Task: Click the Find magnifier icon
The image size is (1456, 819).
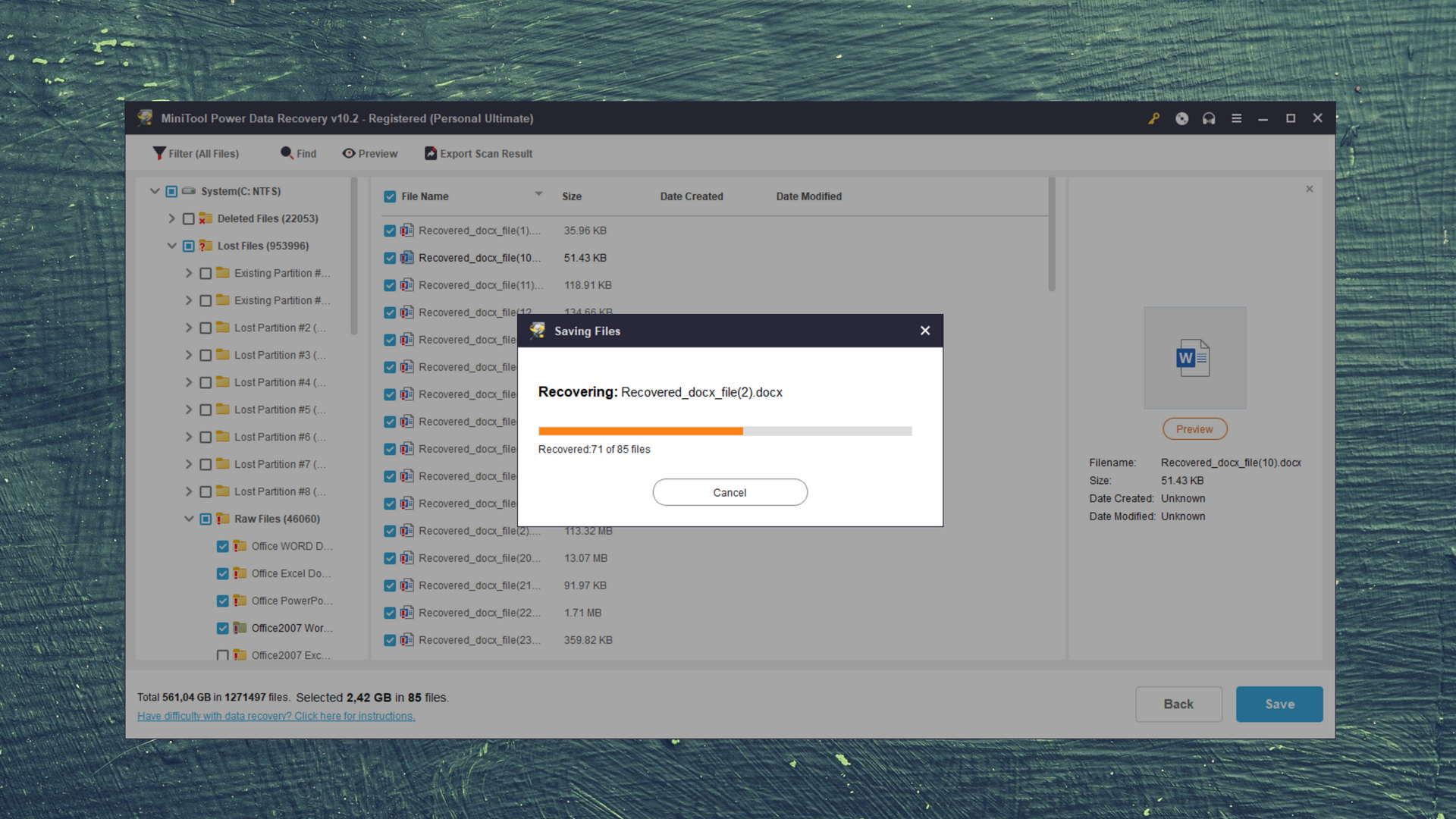Action: 287,153
